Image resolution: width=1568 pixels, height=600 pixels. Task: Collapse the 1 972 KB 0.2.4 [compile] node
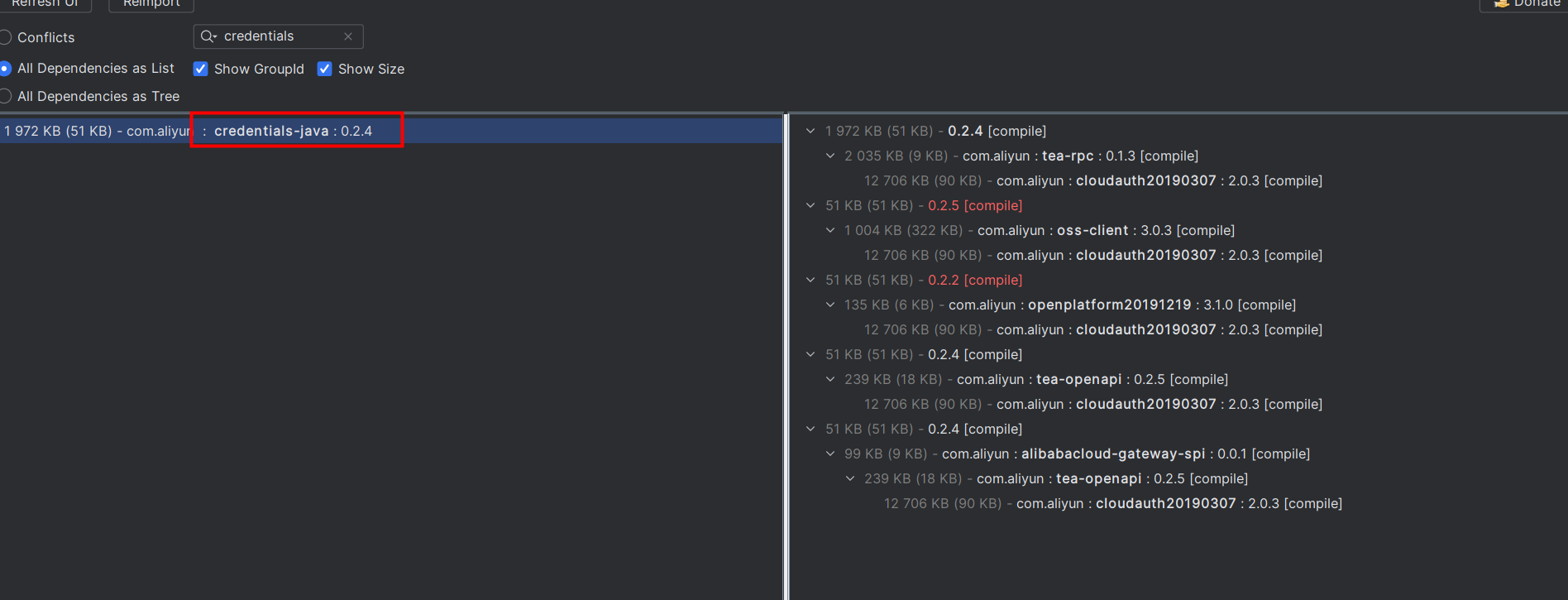(810, 131)
